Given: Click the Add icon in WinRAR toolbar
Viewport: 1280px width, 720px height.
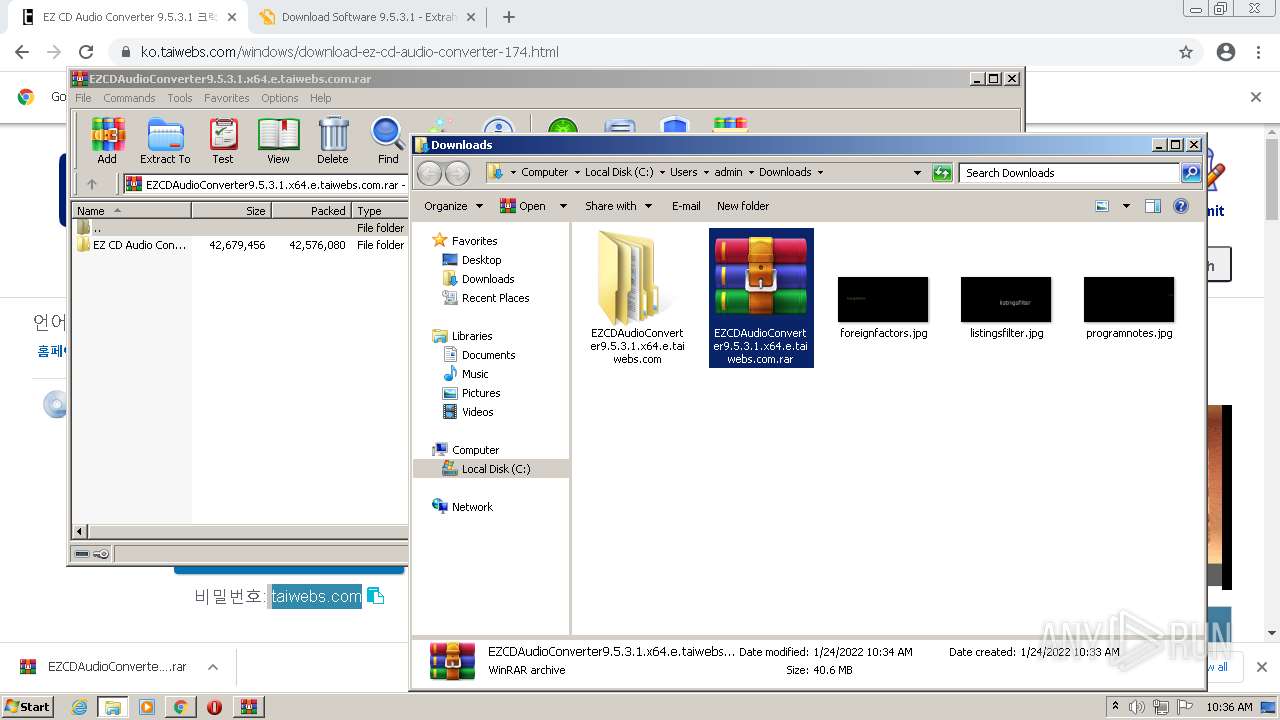Looking at the screenshot, I should pos(107,140).
